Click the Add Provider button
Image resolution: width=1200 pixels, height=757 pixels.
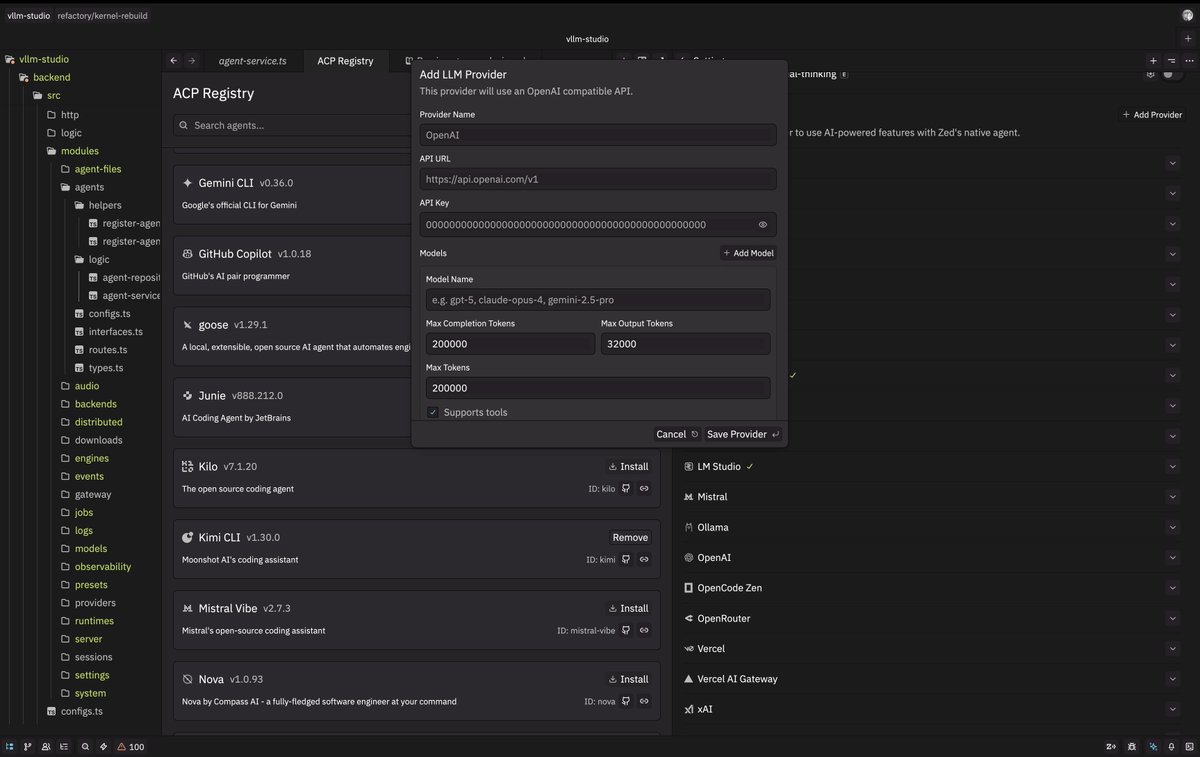click(1152, 115)
